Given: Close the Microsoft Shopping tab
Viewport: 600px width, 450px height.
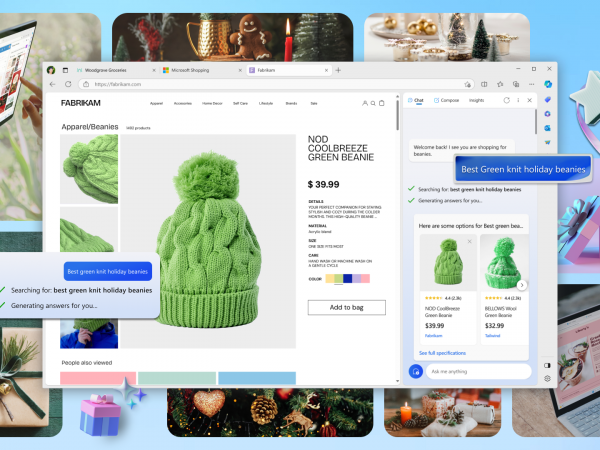Looking at the screenshot, I should (x=240, y=70).
